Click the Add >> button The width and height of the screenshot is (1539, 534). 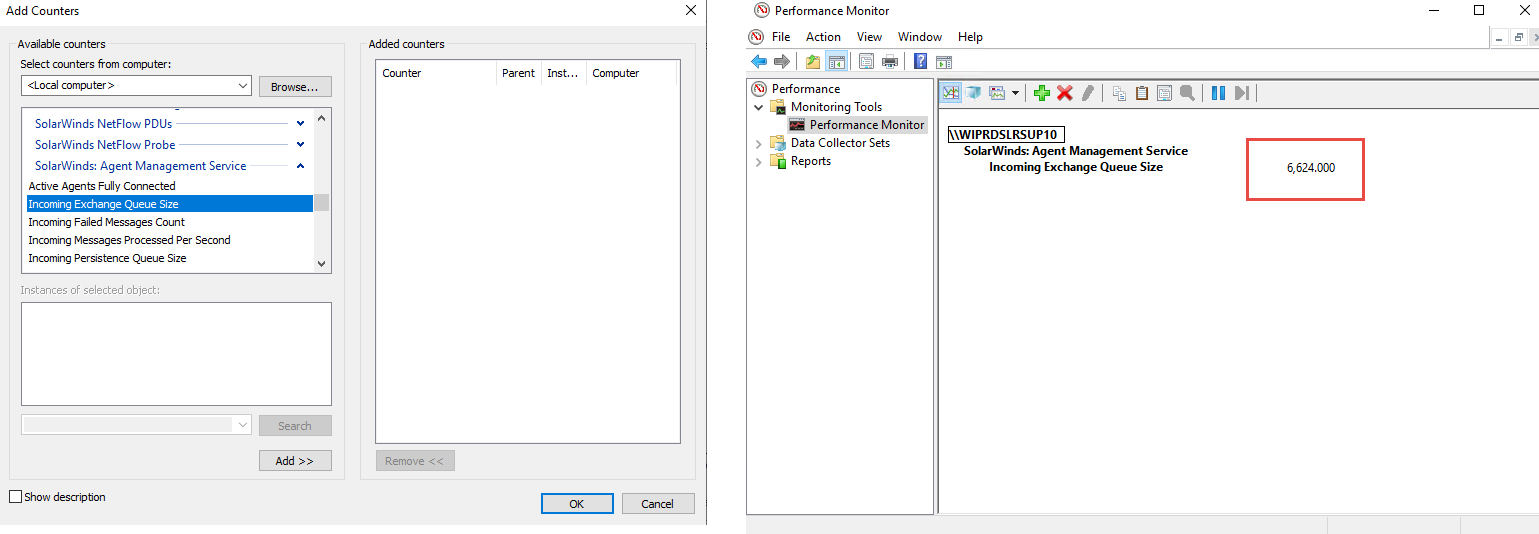pyautogui.click(x=295, y=461)
